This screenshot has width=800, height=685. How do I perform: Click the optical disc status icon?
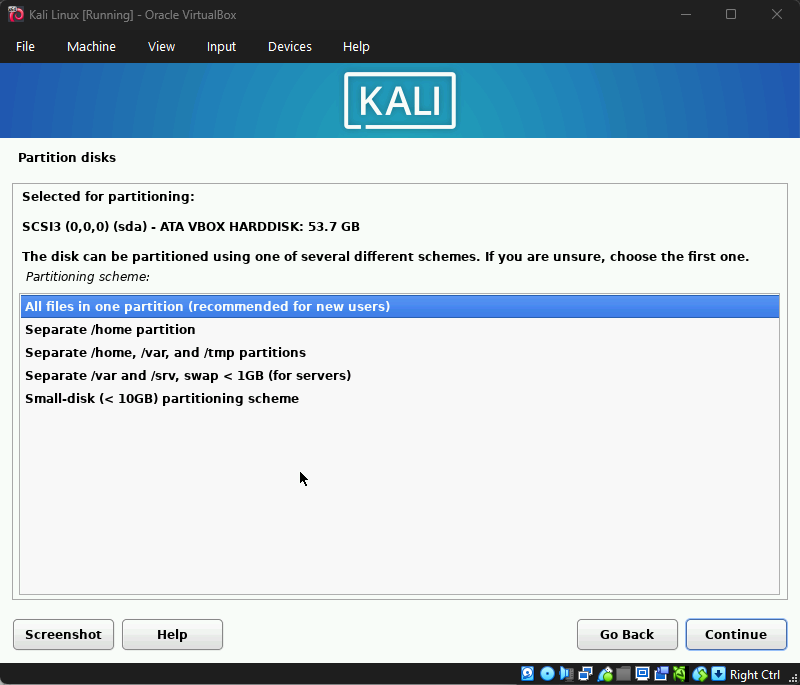[x=547, y=674]
